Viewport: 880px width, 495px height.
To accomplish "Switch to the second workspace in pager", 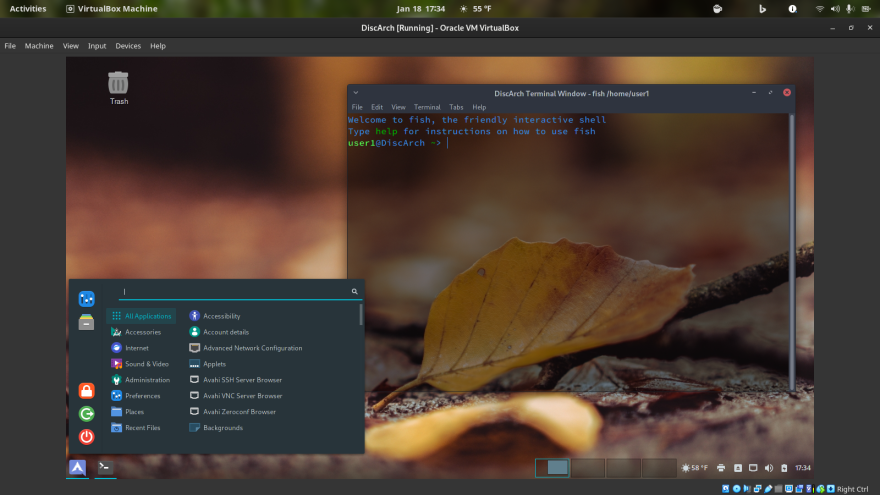I will click(x=588, y=468).
